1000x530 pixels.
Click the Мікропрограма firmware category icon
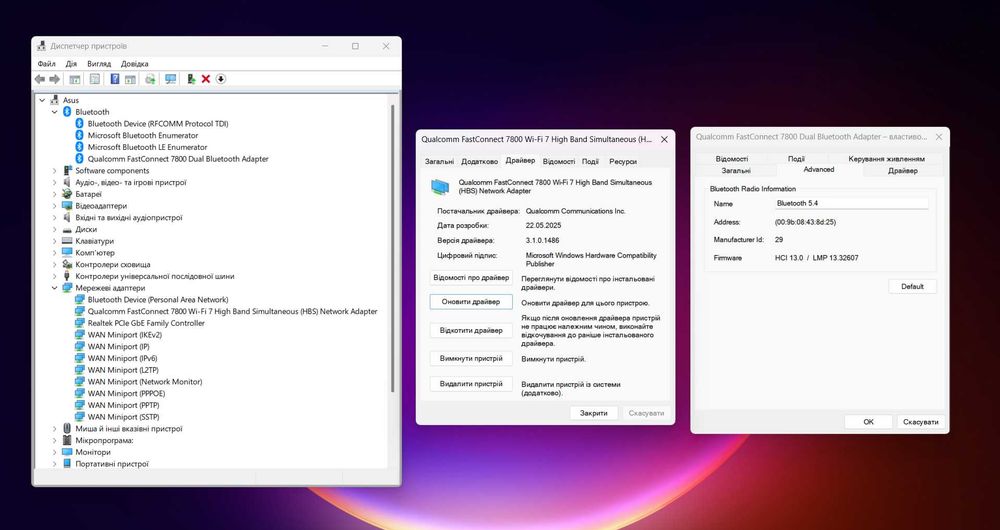(x=67, y=440)
